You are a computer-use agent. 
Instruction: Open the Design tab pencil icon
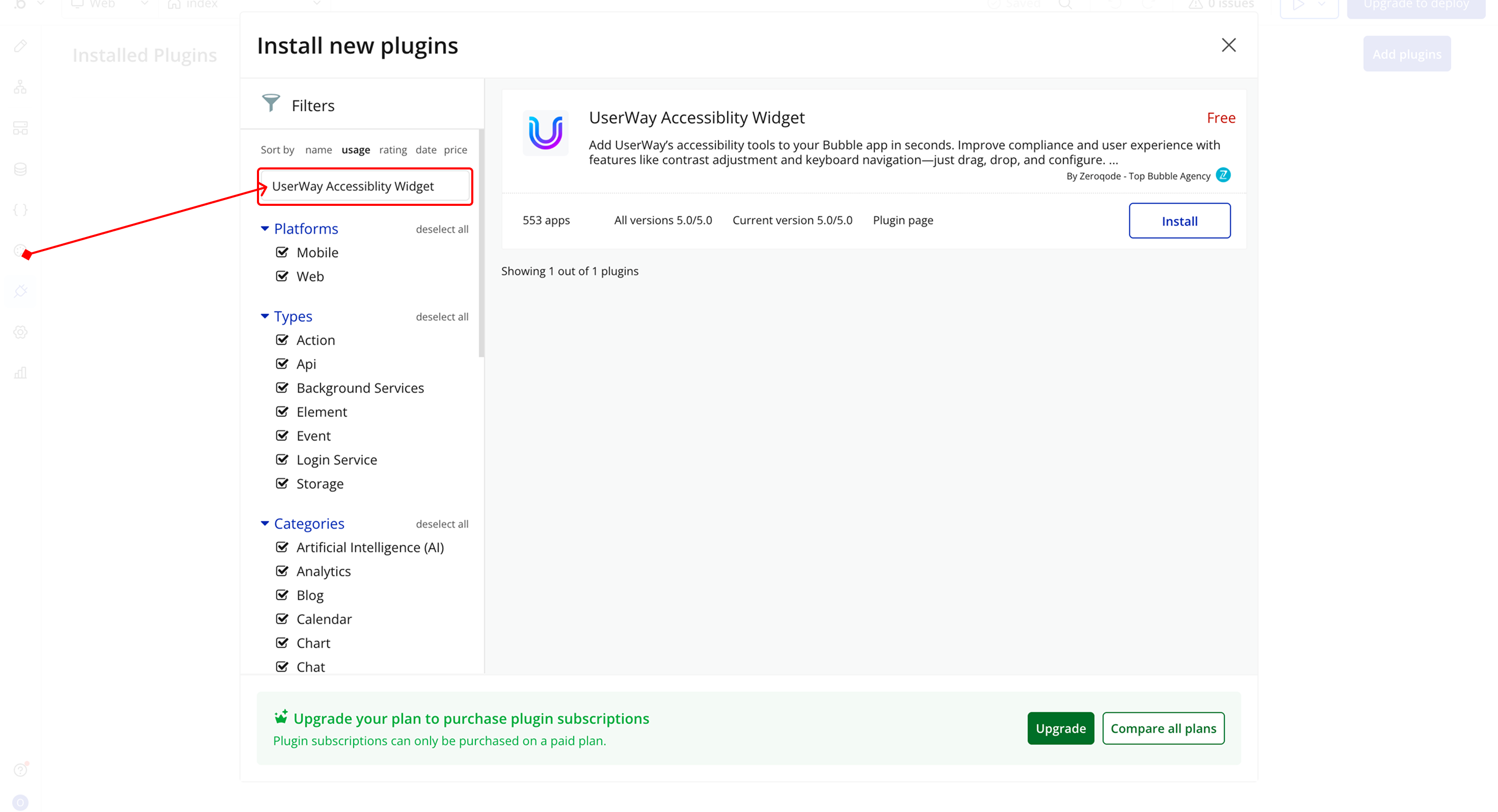[20, 46]
